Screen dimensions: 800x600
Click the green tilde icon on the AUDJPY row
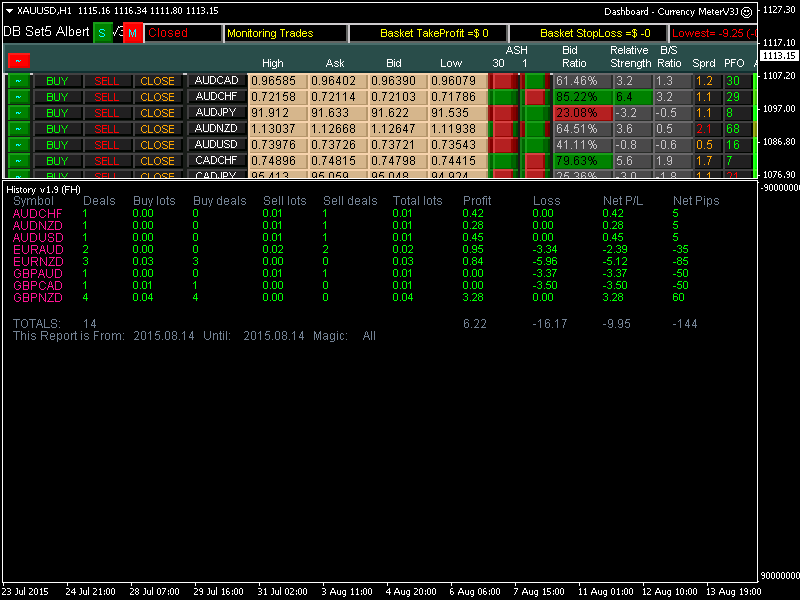coord(19,113)
